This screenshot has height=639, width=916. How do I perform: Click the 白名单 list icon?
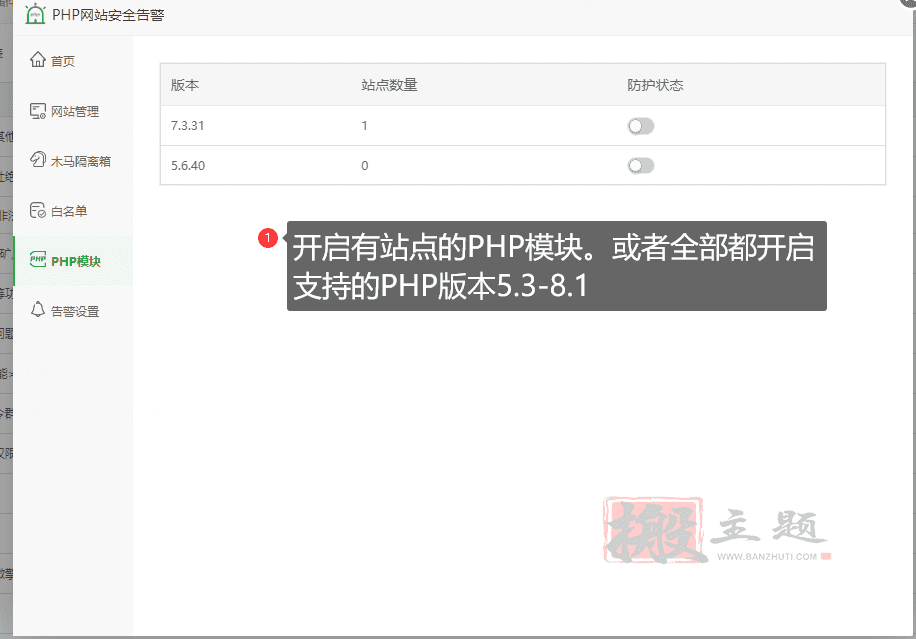pos(38,210)
